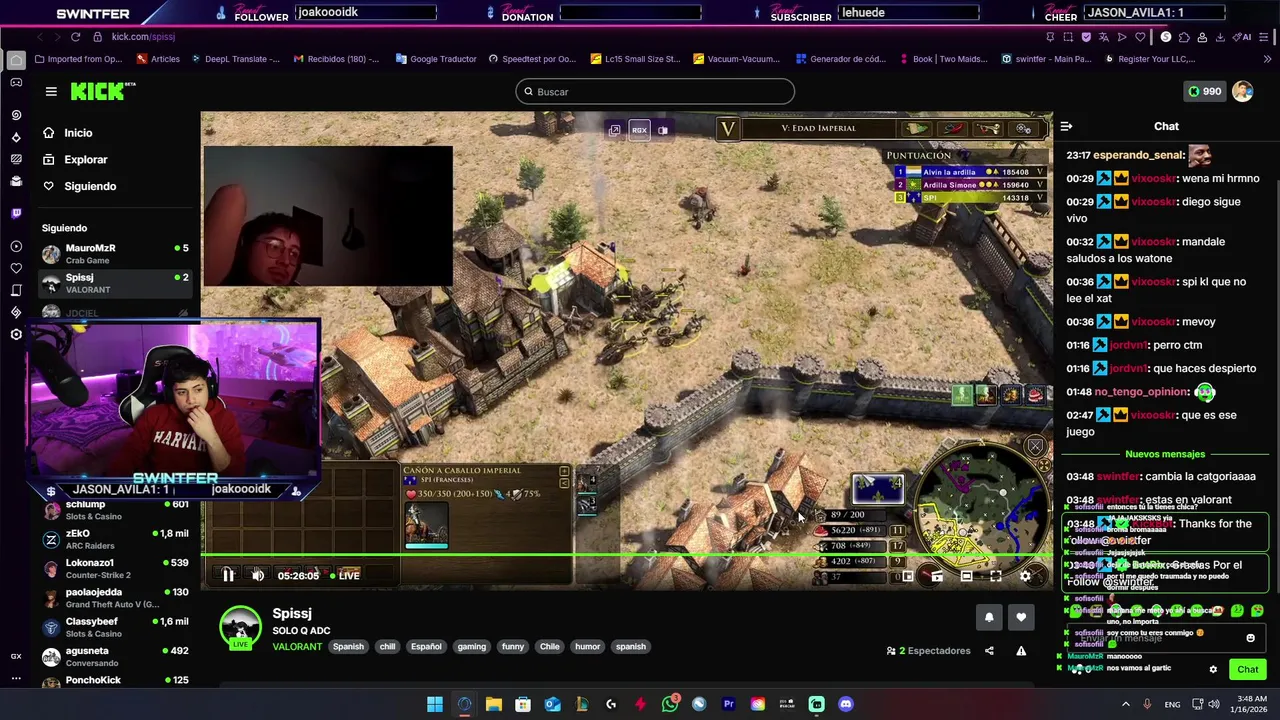Open Speedtest bookmark

click(533, 59)
